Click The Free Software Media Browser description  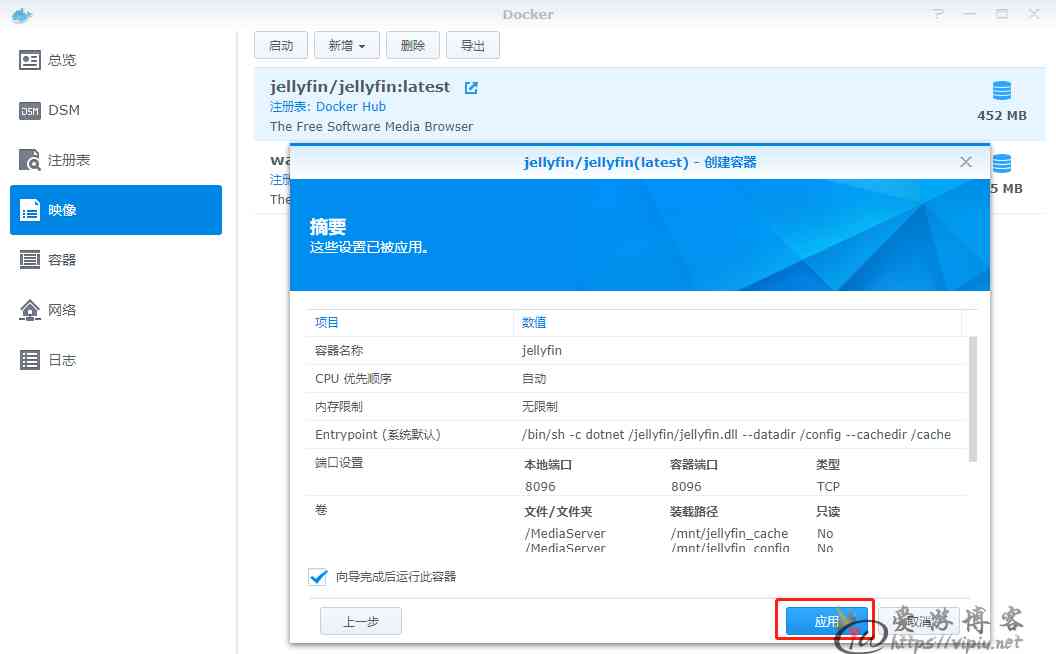371,127
